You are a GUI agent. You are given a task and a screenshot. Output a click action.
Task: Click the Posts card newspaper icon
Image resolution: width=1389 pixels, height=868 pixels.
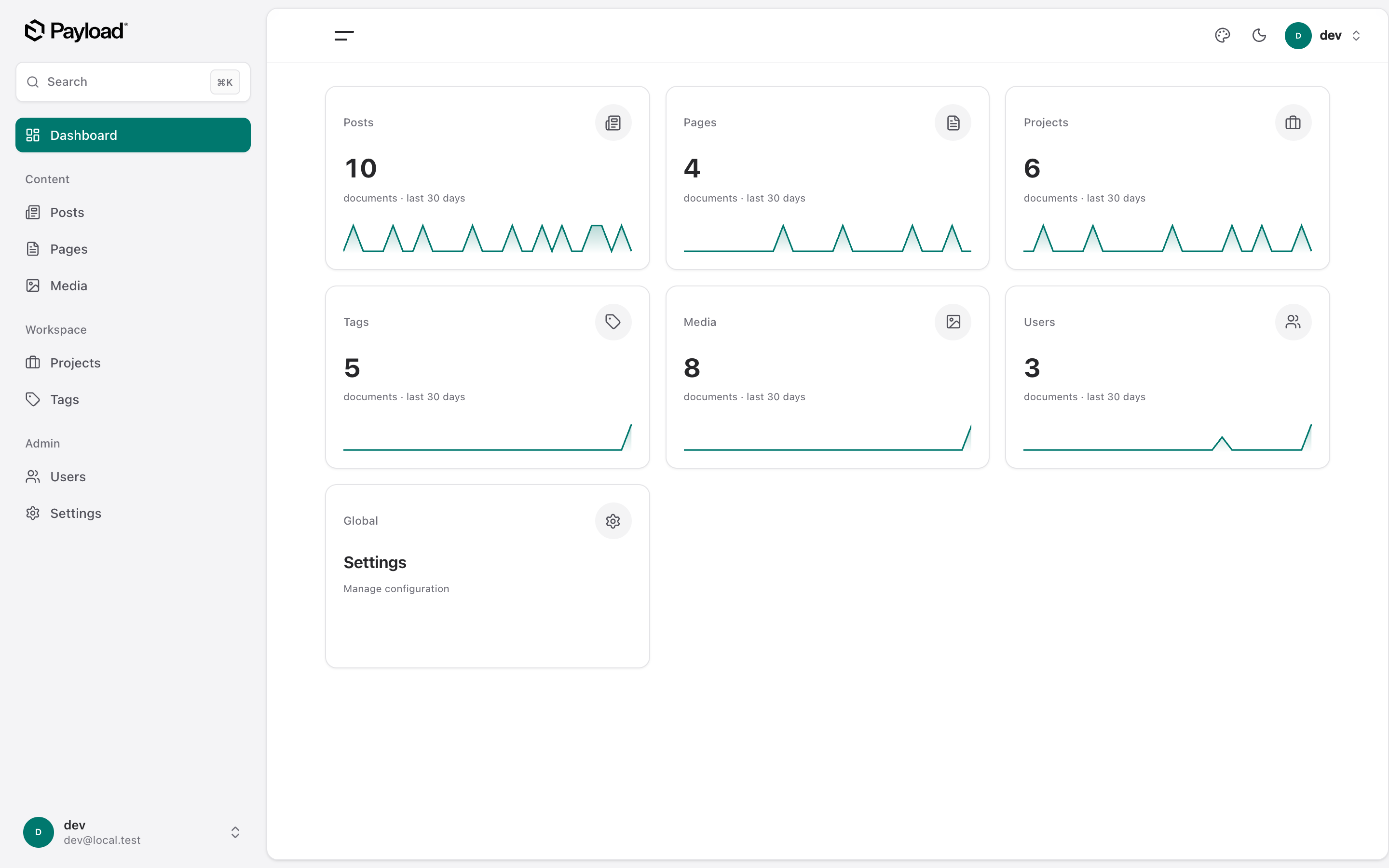pos(613,122)
